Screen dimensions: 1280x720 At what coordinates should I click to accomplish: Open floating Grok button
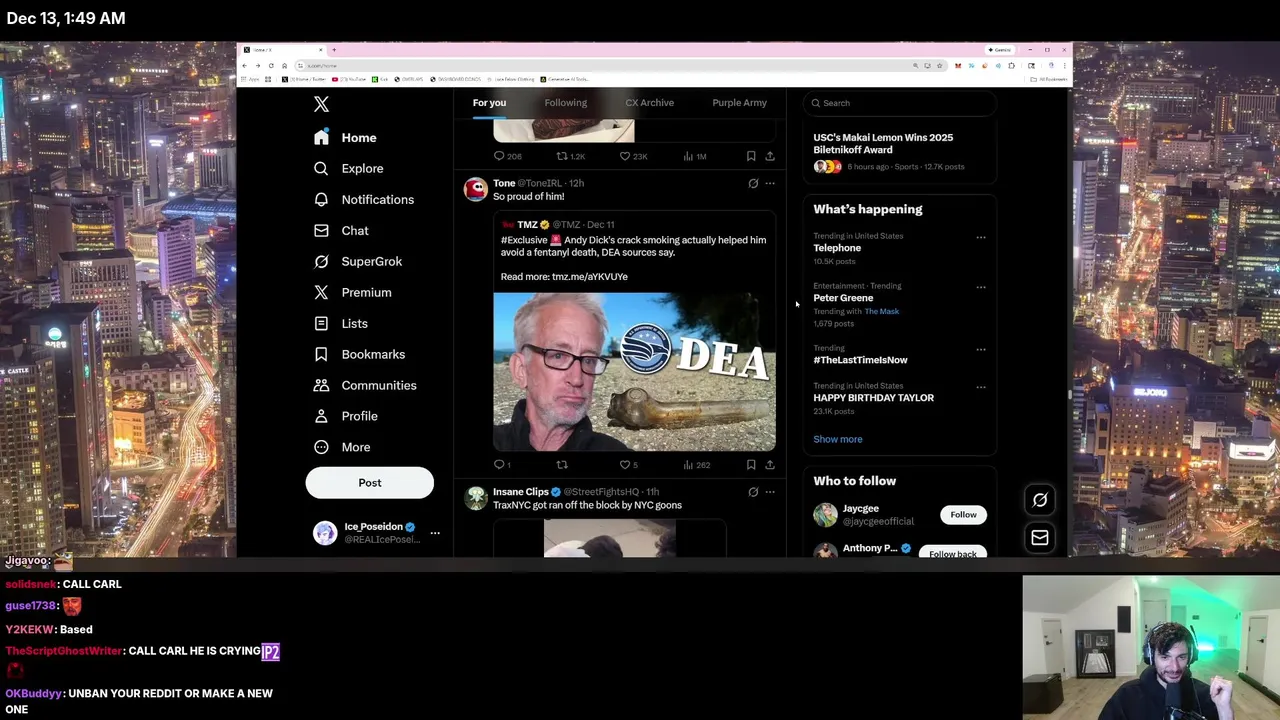[1040, 500]
